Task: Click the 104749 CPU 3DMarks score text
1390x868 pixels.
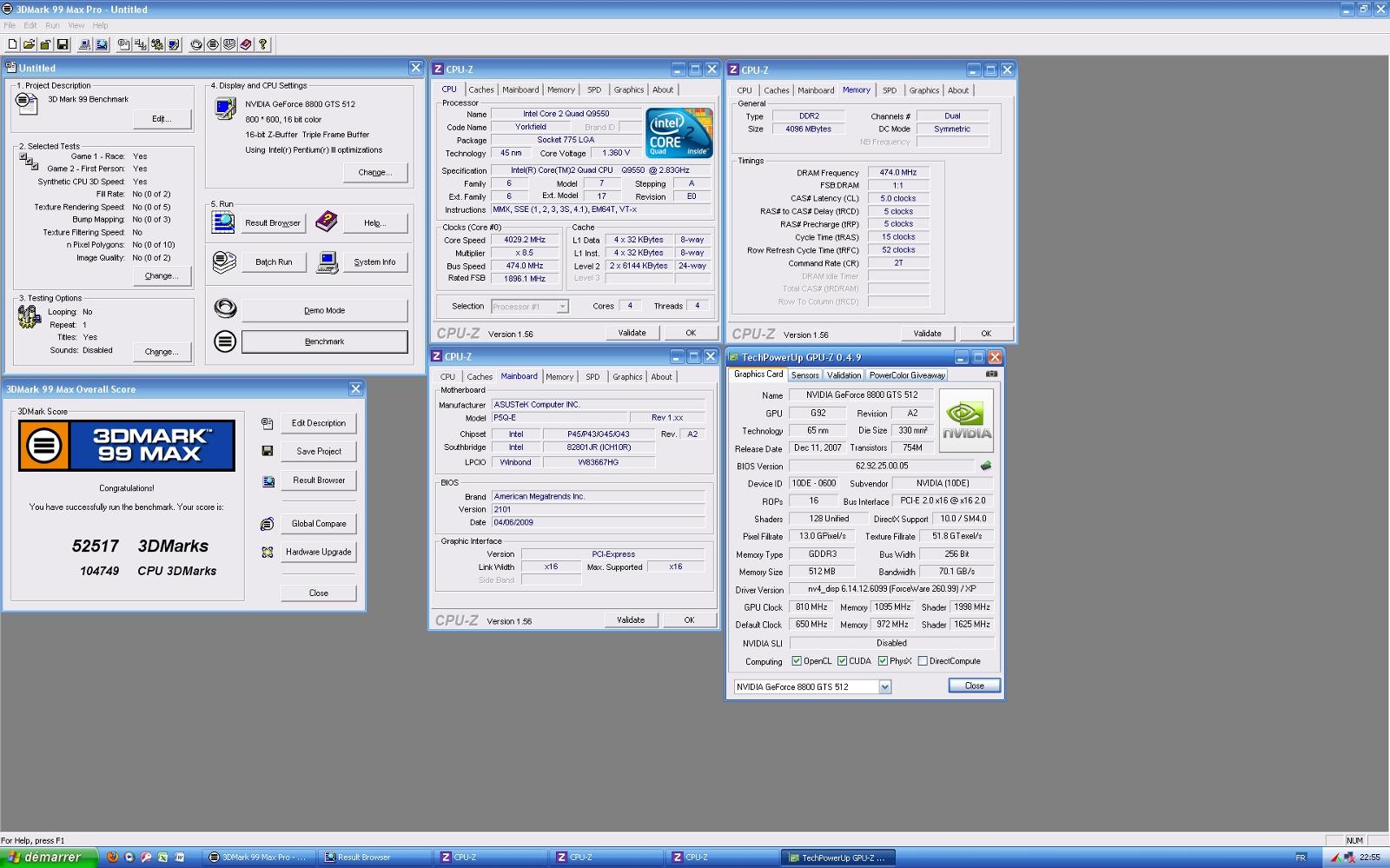Action: click(x=148, y=571)
